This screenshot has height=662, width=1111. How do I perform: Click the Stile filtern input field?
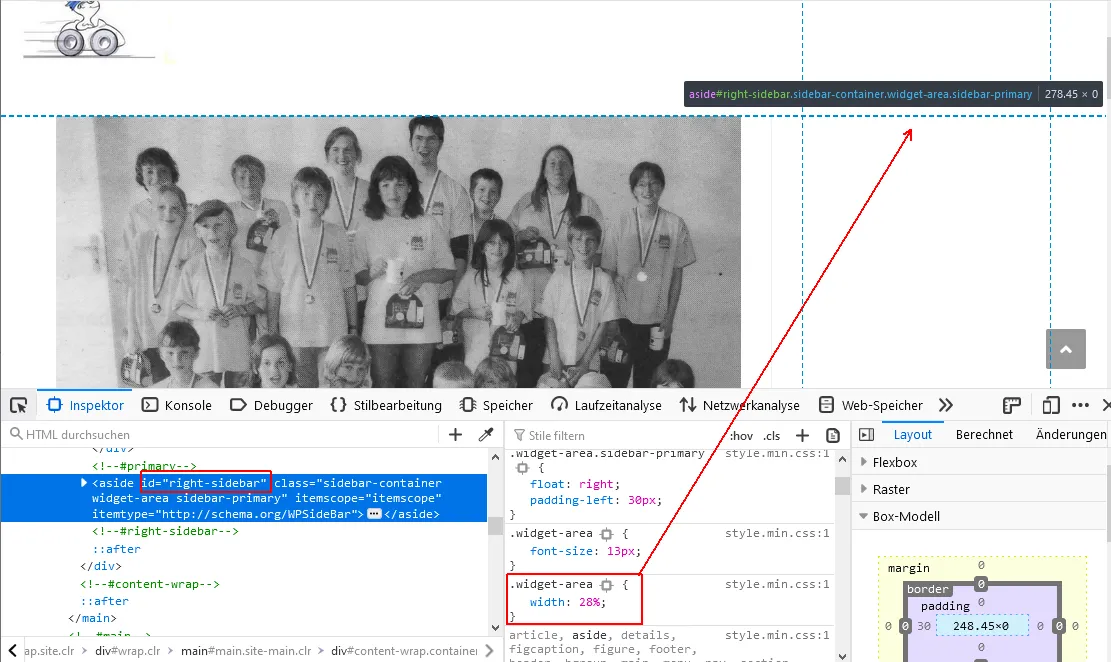pos(616,435)
